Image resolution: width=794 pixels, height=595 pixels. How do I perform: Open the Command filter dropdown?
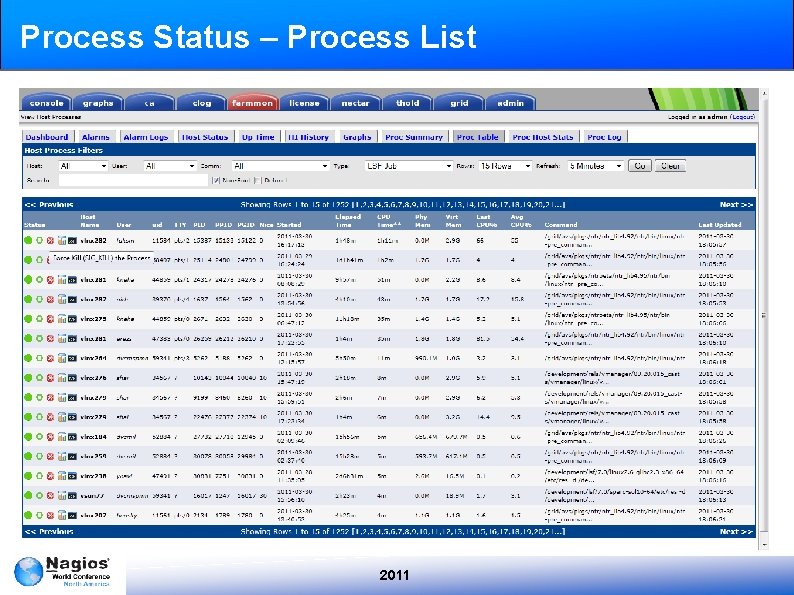point(281,166)
